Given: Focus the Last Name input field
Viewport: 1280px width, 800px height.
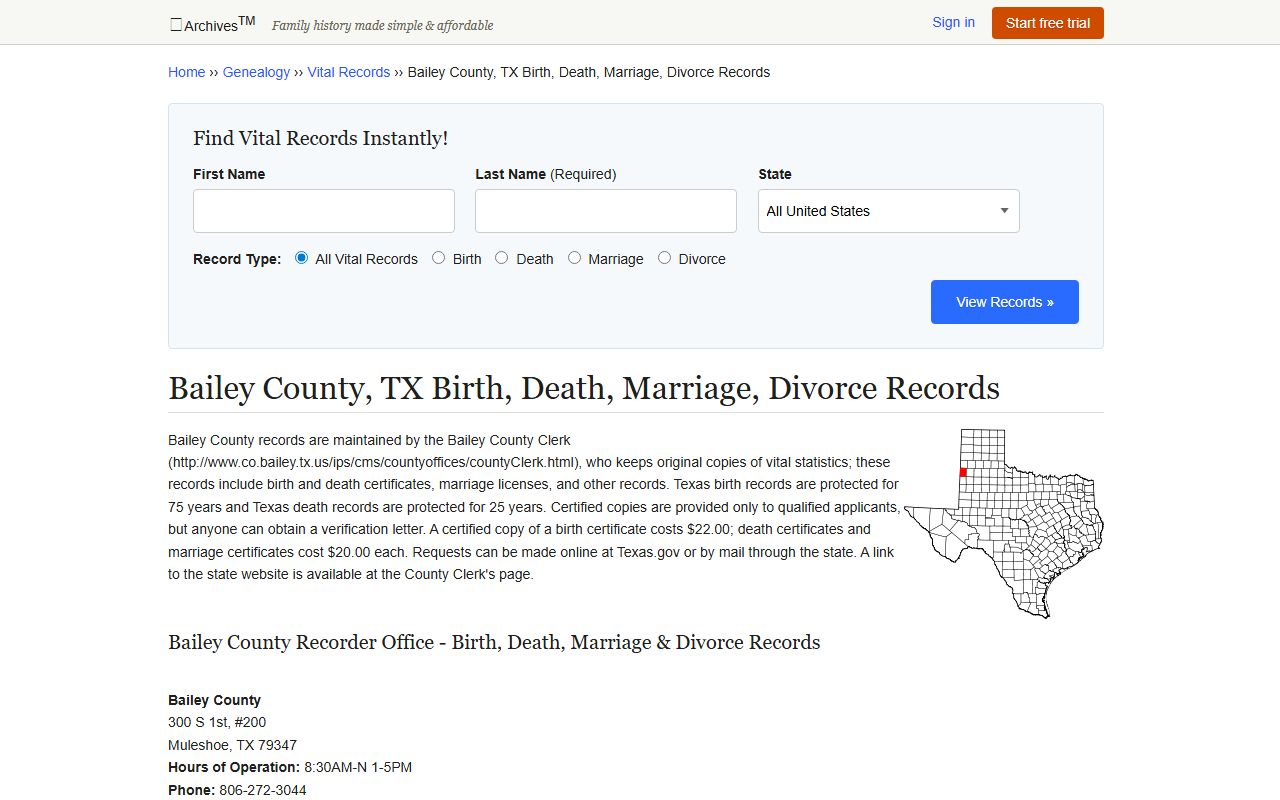Looking at the screenshot, I should click(606, 211).
